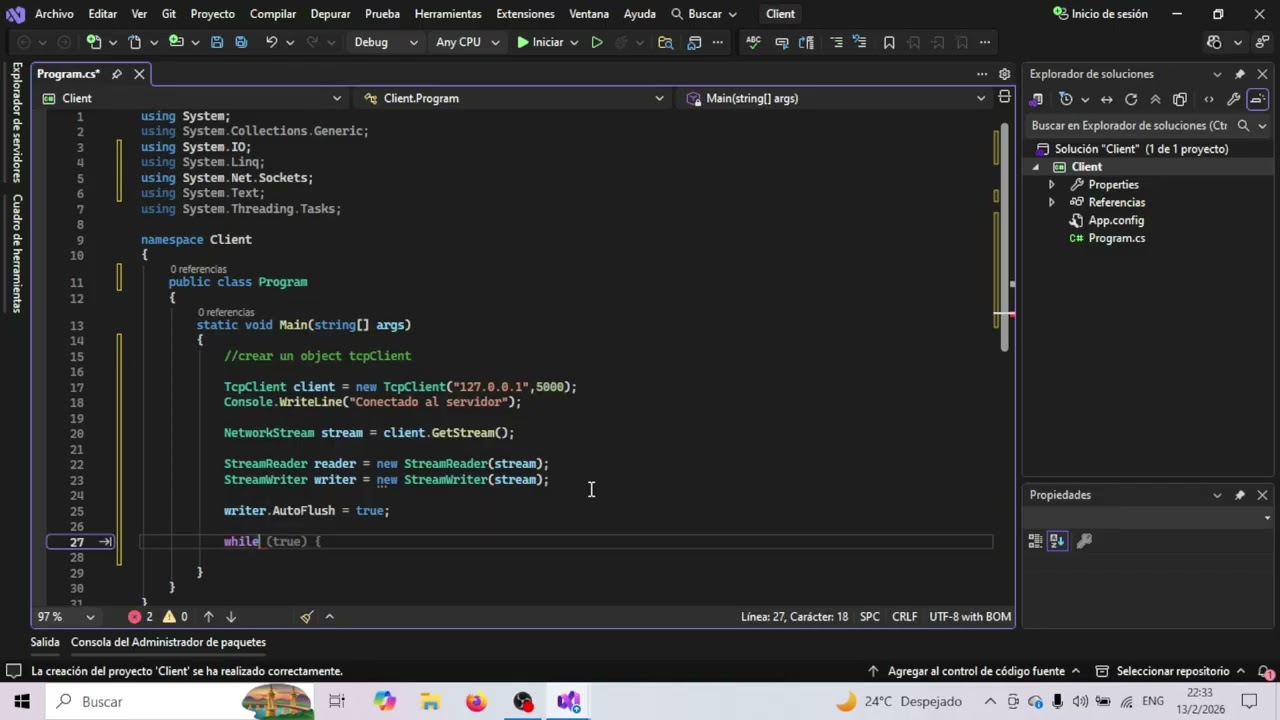The height and width of the screenshot is (720, 1280).
Task: Start without debugging using the hollow play icon
Action: (597, 42)
